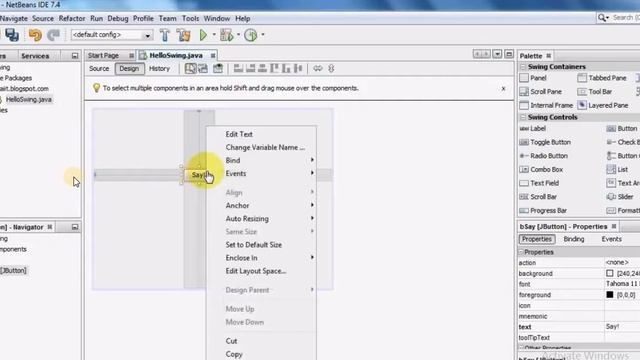Image resolution: width=640 pixels, height=360 pixels.
Task: Run the project with the green arrow
Action: [203, 35]
